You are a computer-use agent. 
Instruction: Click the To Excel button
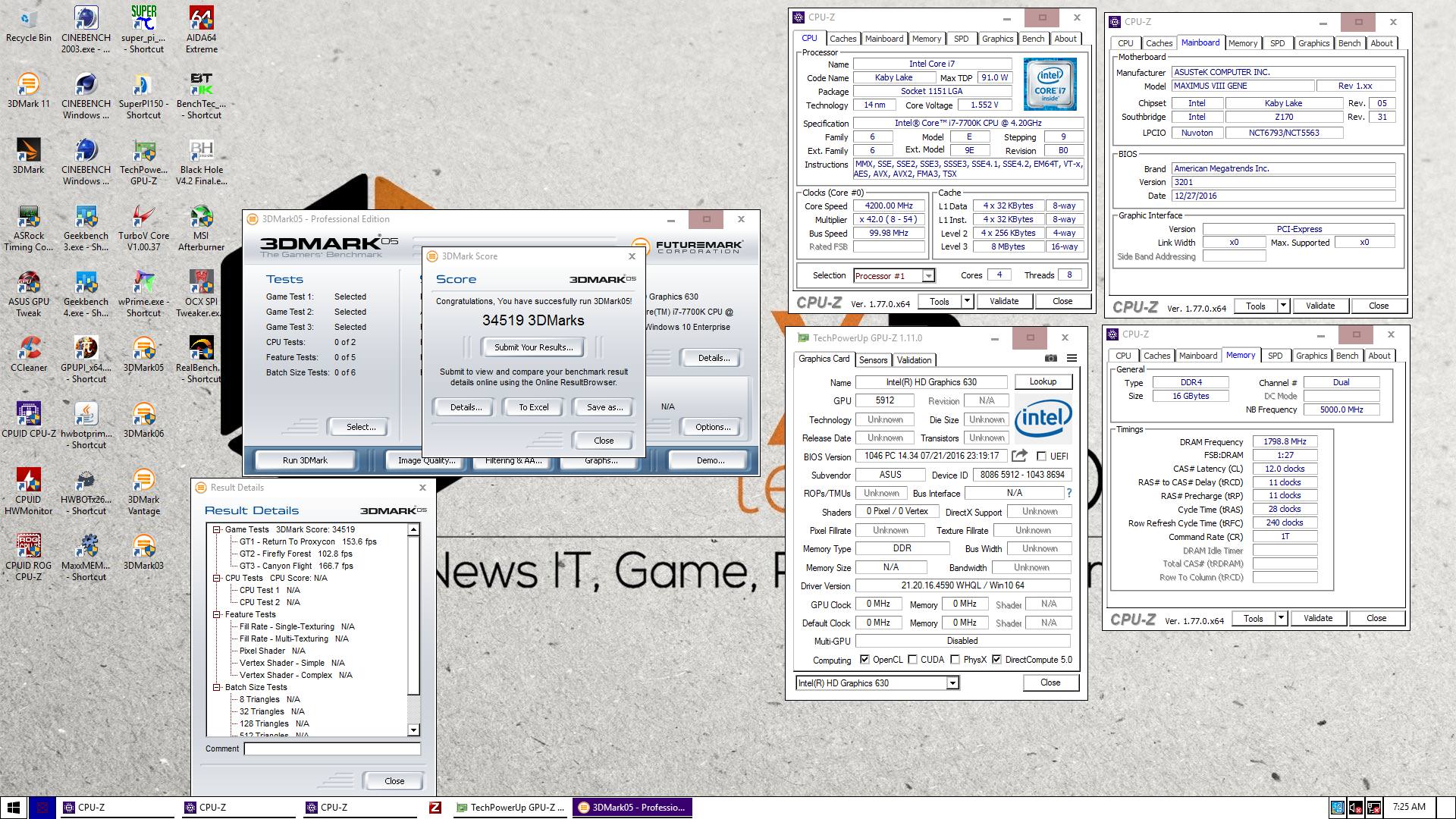coord(534,407)
